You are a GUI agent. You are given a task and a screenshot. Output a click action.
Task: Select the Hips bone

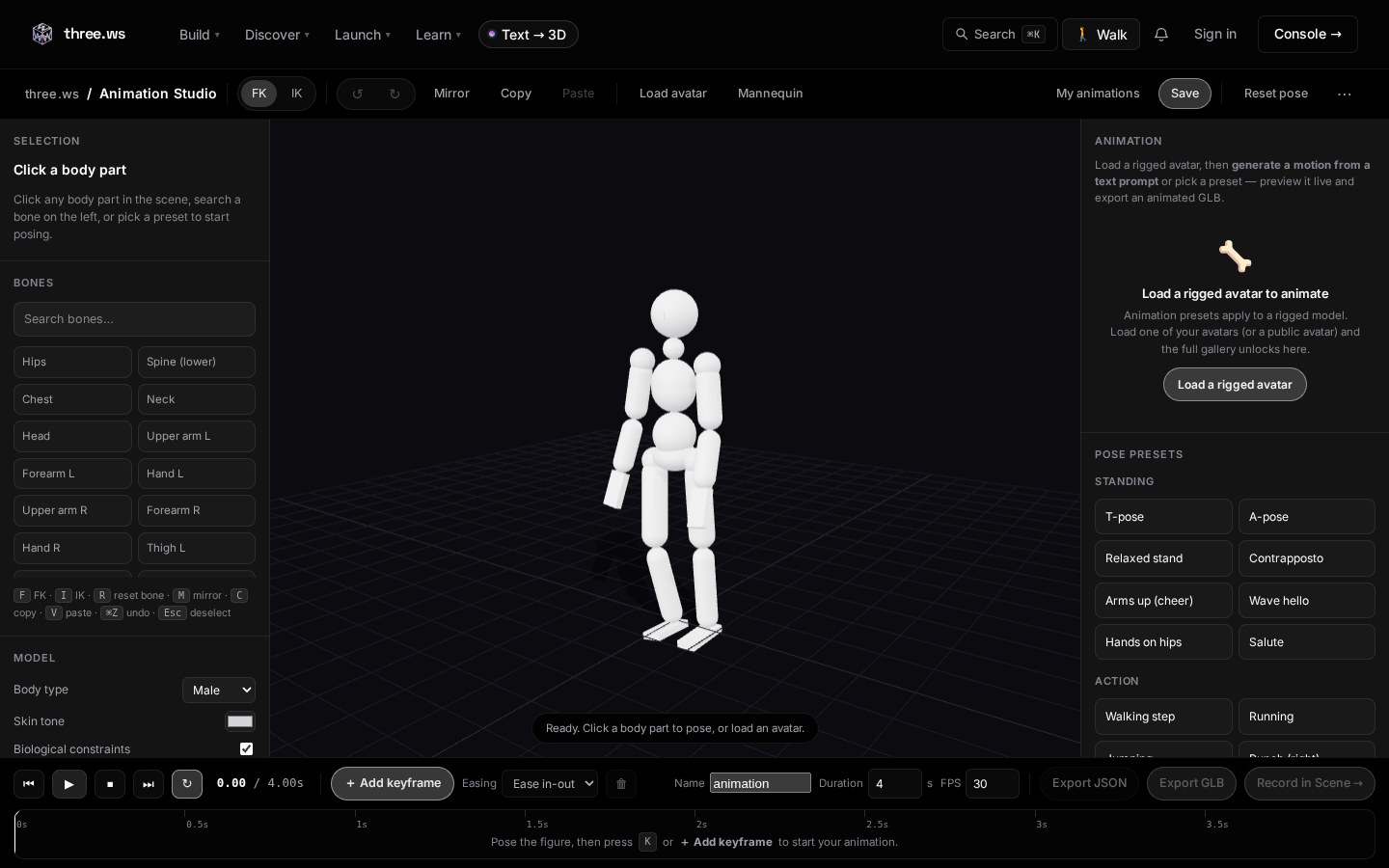click(72, 362)
